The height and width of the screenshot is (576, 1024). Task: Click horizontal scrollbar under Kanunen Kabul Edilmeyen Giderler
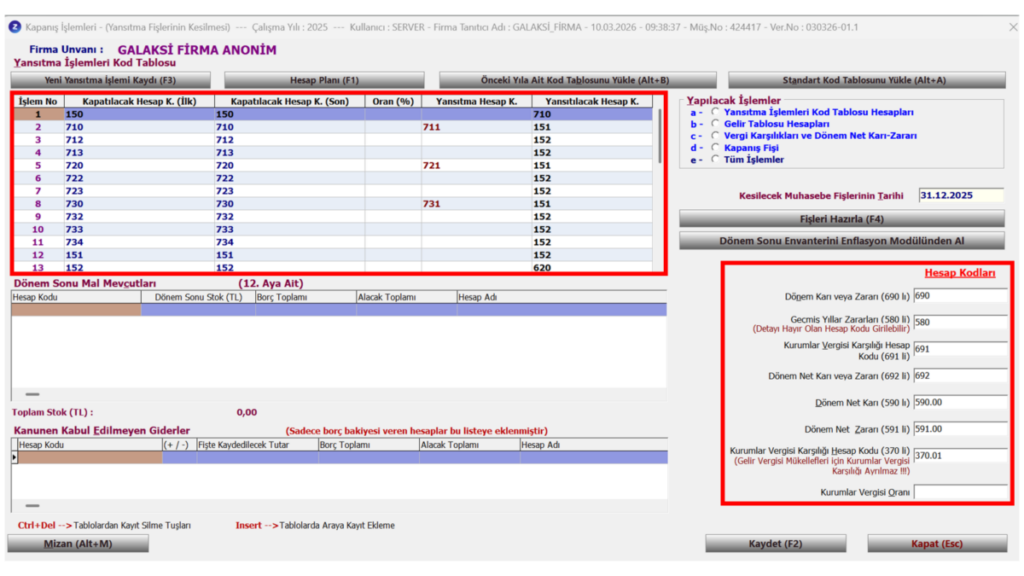click(x=33, y=505)
